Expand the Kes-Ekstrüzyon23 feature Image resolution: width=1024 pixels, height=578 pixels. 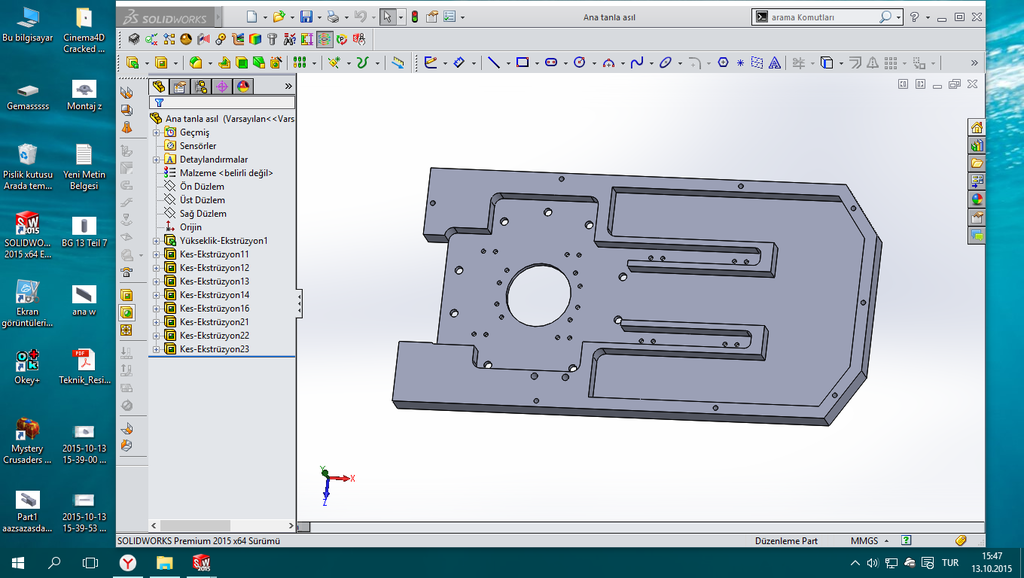156,349
